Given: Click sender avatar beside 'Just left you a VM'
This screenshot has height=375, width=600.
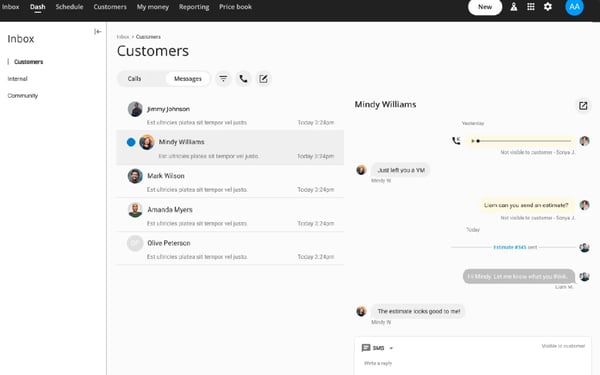Looking at the screenshot, I should click(361, 170).
